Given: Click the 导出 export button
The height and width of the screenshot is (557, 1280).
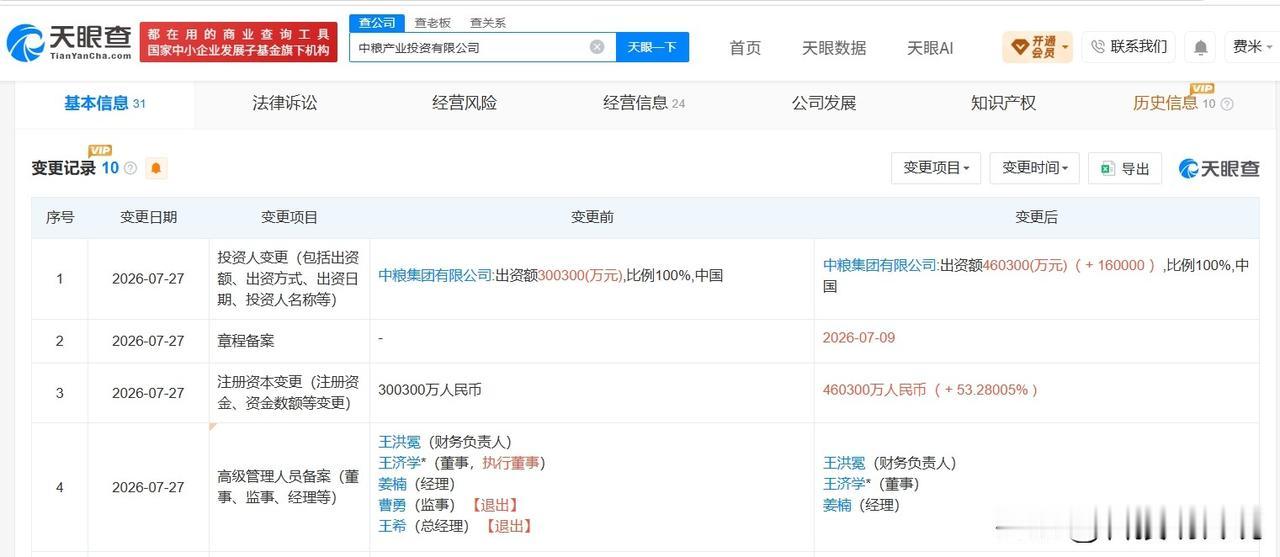Looking at the screenshot, I should tap(1125, 168).
